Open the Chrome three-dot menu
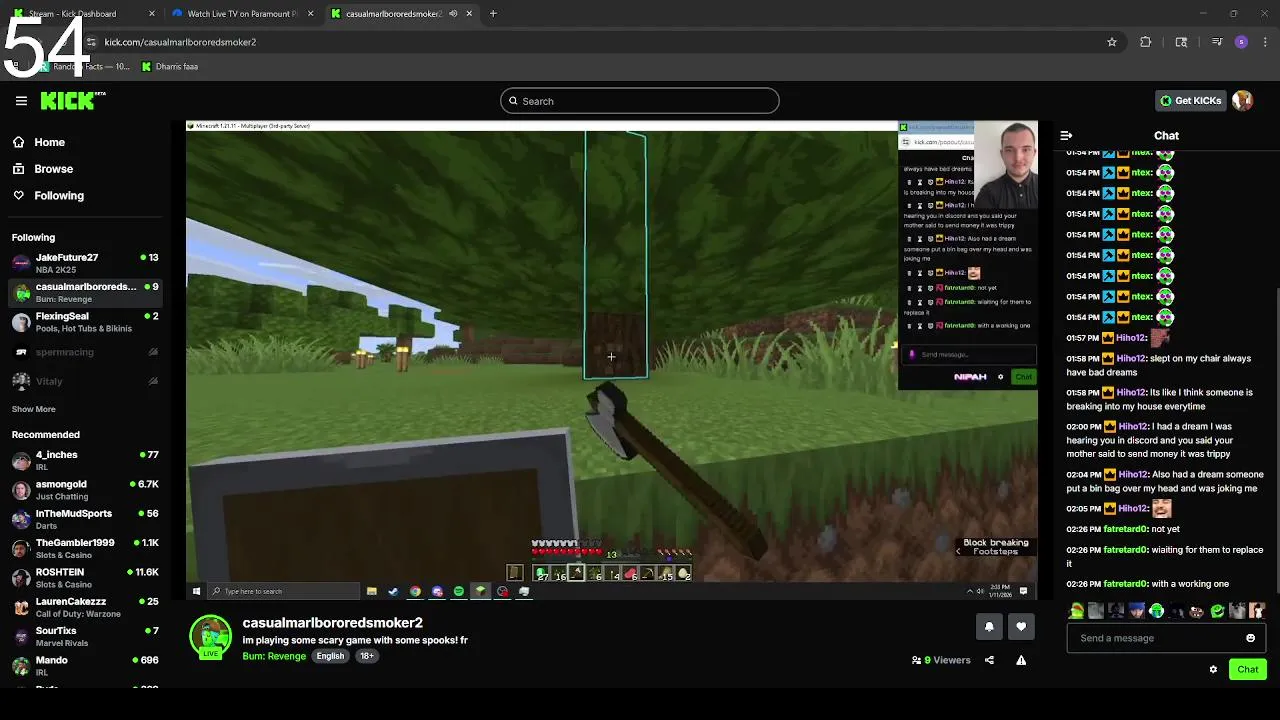1280x720 pixels. (x=1266, y=42)
